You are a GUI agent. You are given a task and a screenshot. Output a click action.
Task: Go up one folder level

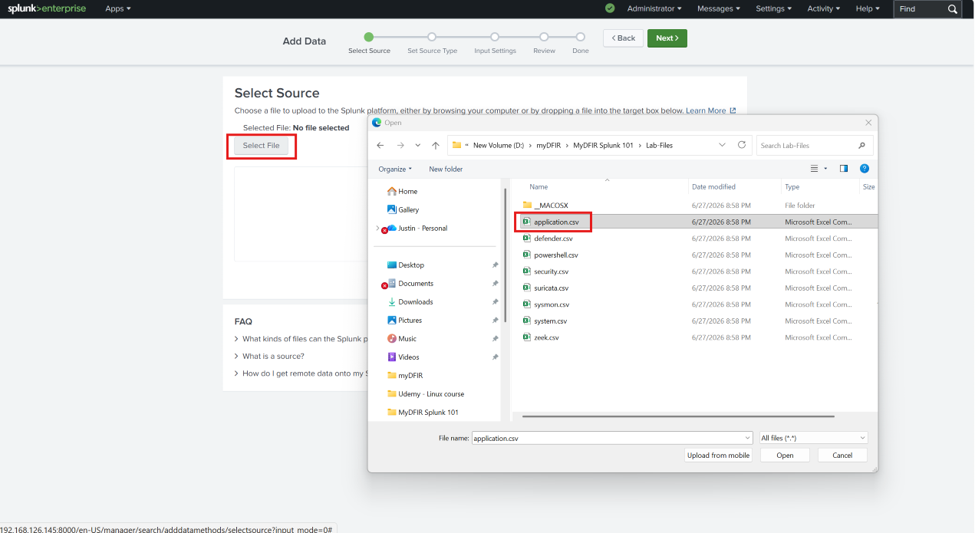pyautogui.click(x=435, y=146)
